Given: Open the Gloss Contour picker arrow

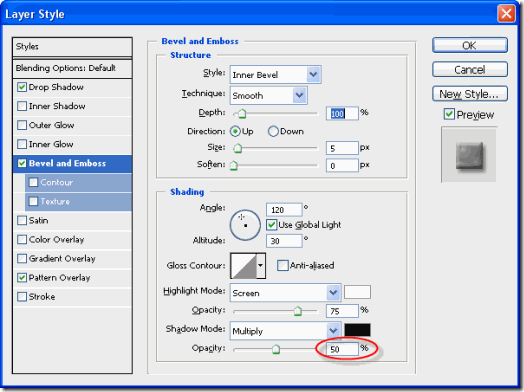Looking at the screenshot, I should [261, 266].
